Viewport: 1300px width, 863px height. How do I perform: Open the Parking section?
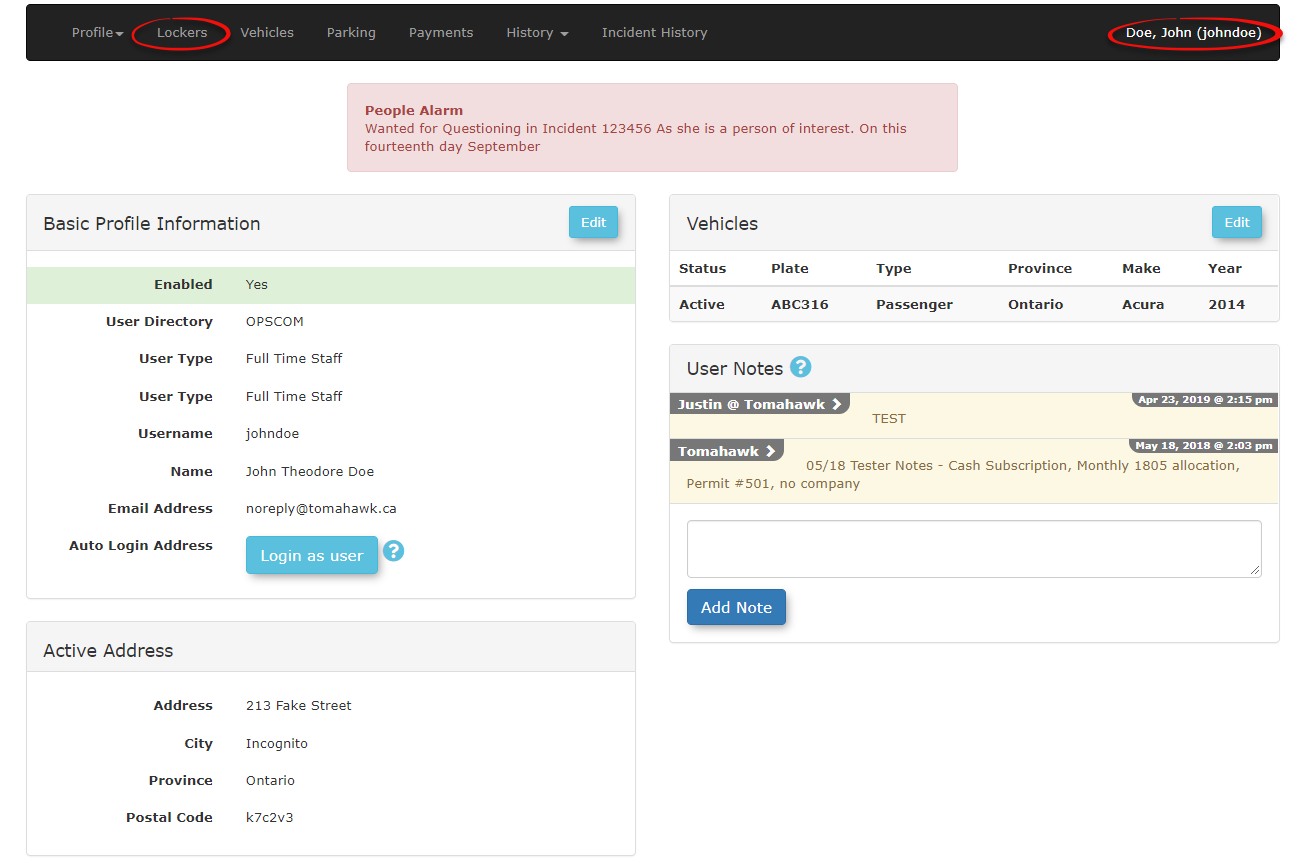coord(351,33)
